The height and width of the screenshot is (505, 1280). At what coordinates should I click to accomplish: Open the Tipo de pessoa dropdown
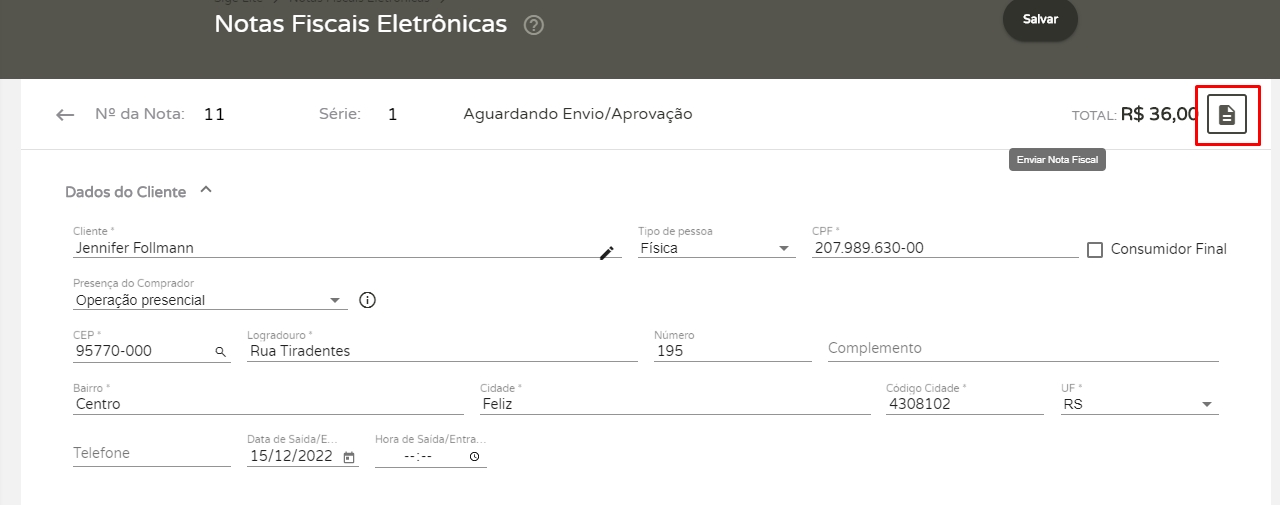point(716,248)
